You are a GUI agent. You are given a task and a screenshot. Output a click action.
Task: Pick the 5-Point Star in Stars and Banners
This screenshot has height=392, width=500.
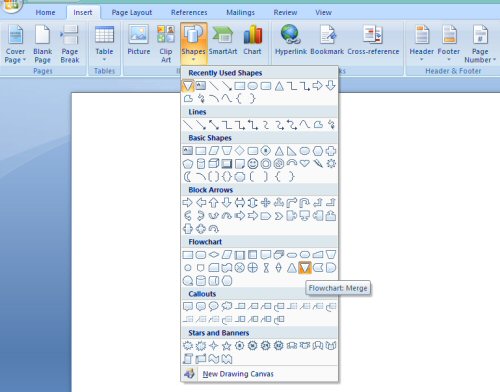[227, 346]
